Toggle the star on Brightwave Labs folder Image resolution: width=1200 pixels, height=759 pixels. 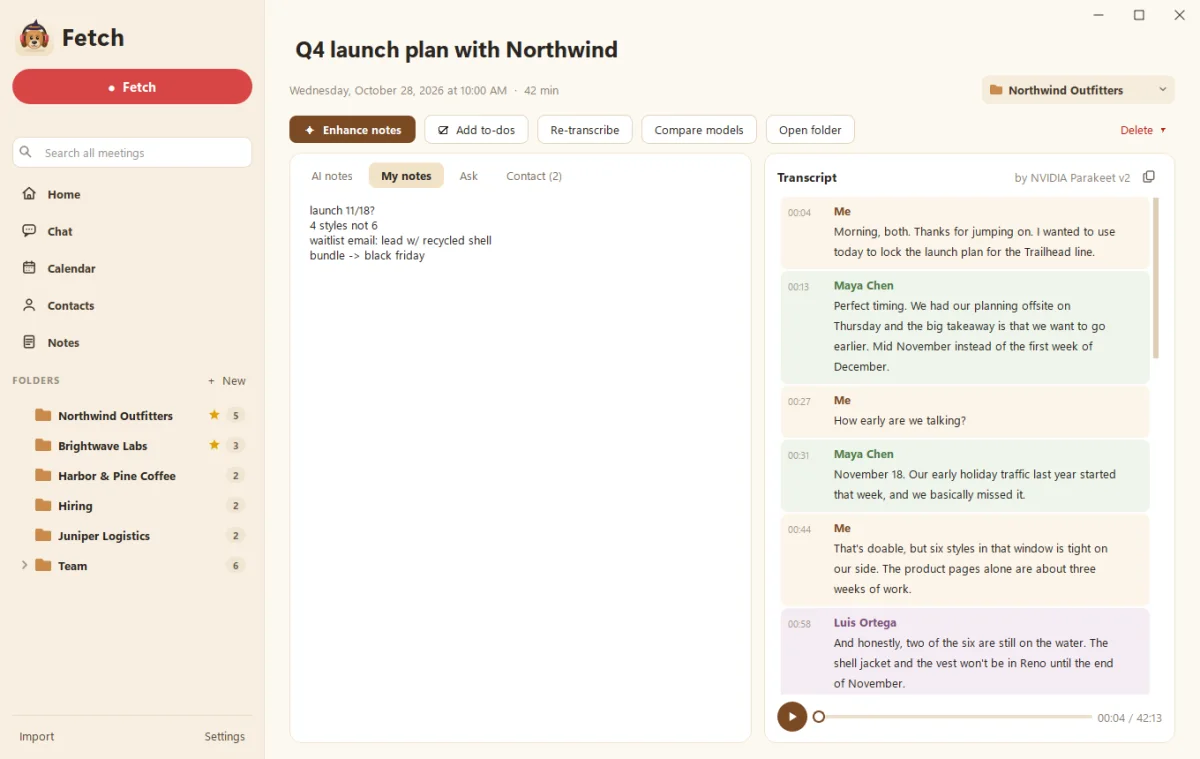pyautogui.click(x=214, y=445)
